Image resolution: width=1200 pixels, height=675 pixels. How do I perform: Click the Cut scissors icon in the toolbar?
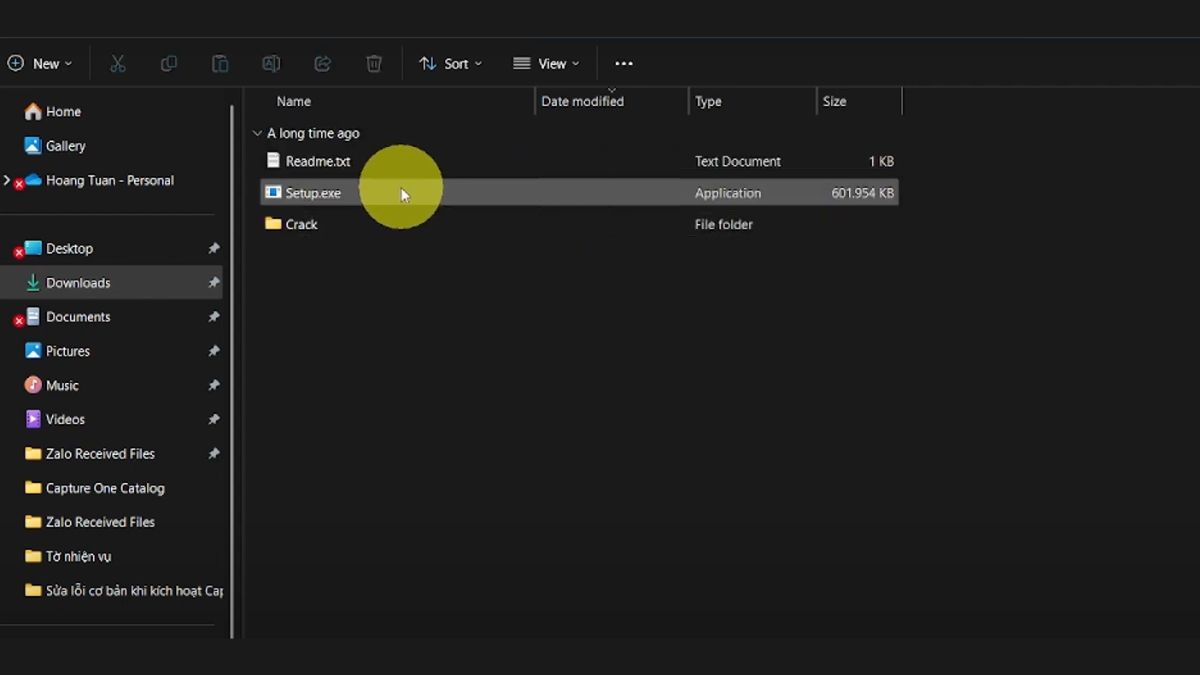click(118, 64)
